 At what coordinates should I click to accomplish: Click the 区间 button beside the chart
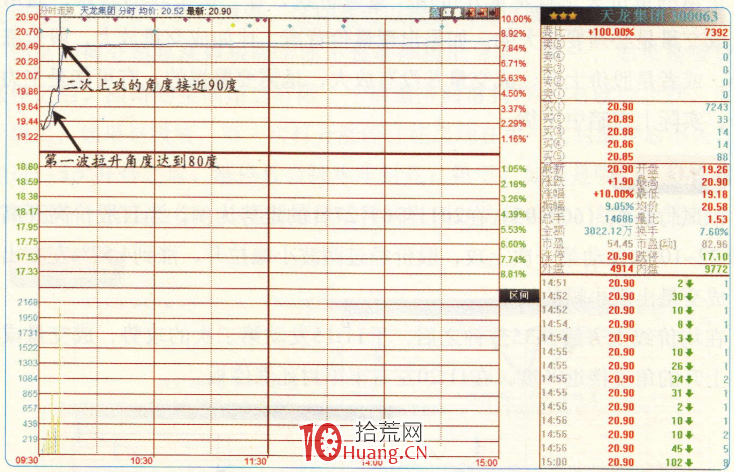pos(519,295)
